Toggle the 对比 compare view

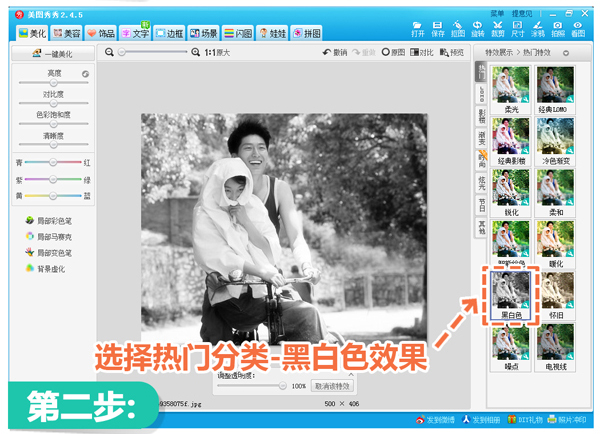tap(421, 52)
